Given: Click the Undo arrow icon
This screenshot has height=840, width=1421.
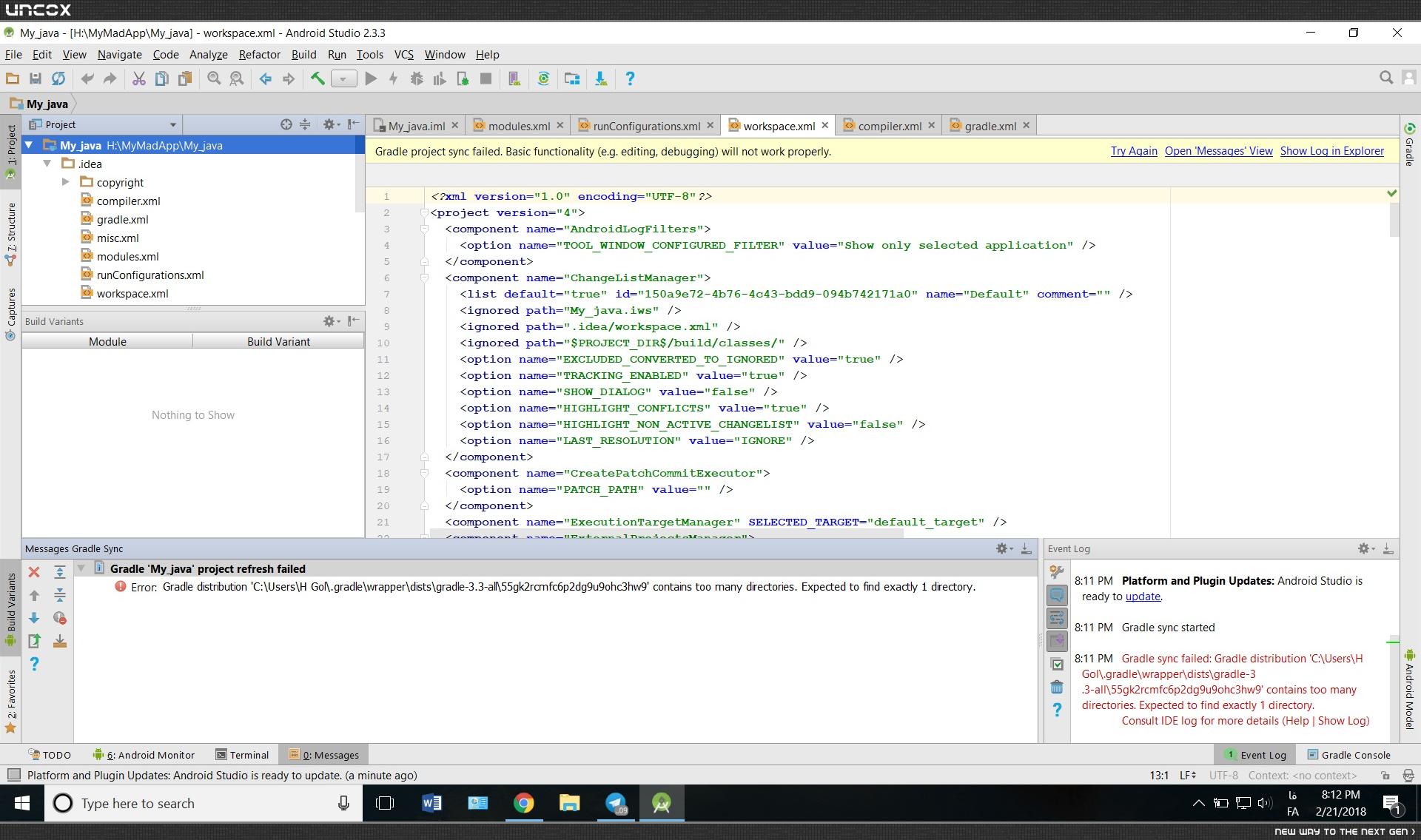Looking at the screenshot, I should coord(87,78).
